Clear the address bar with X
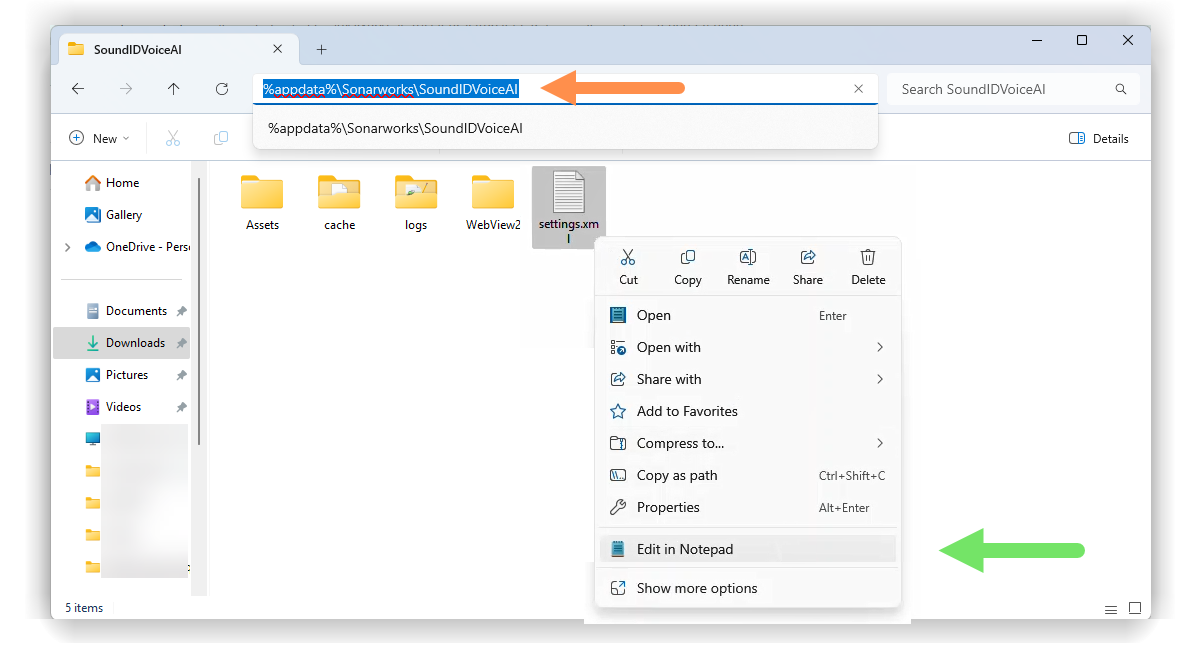1200x664 pixels. pos(858,89)
